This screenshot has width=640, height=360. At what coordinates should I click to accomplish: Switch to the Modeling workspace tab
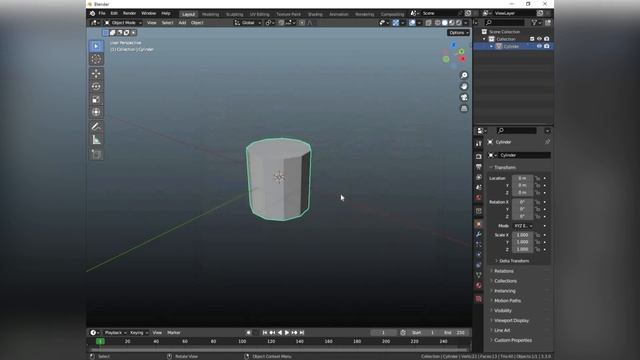coord(211,14)
